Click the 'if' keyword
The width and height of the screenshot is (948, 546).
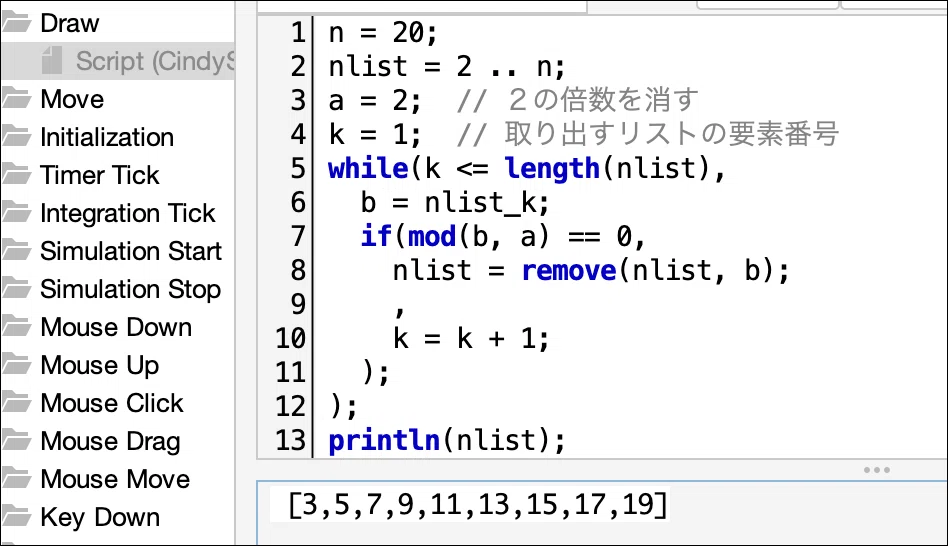376,236
